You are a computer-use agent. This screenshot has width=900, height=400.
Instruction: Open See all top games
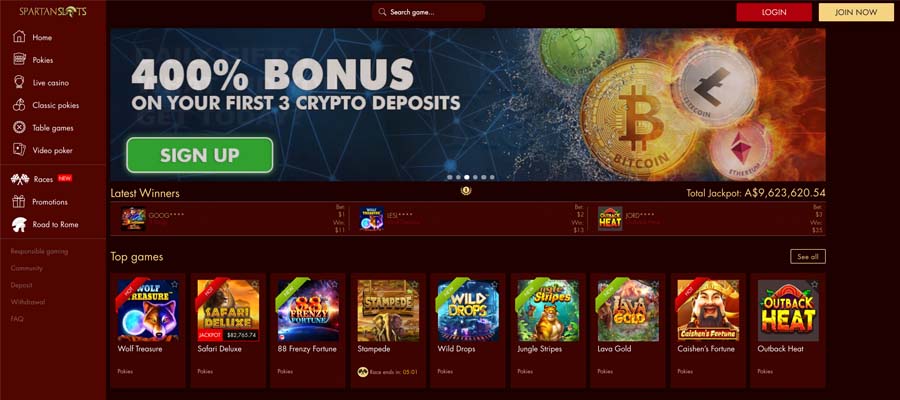(x=808, y=257)
